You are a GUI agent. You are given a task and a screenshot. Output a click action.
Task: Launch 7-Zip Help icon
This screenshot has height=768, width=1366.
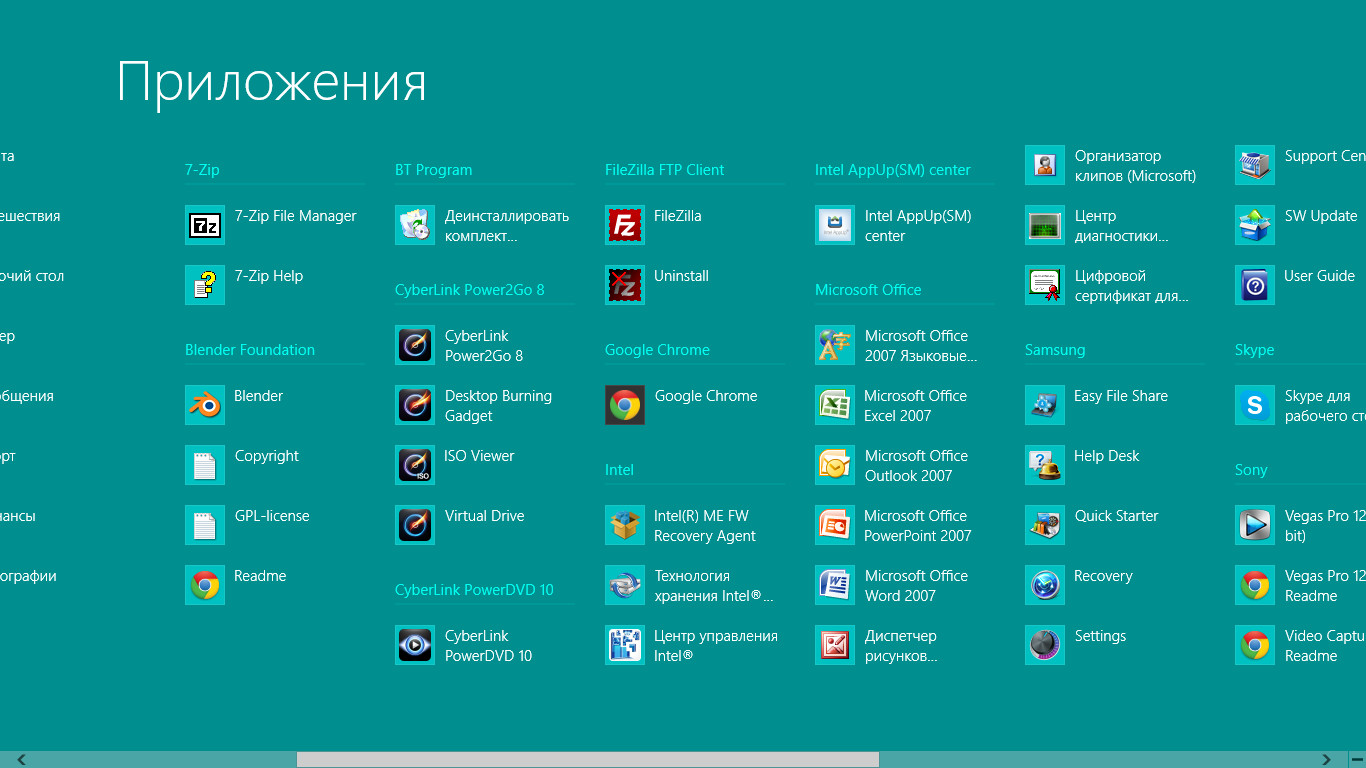(205, 285)
